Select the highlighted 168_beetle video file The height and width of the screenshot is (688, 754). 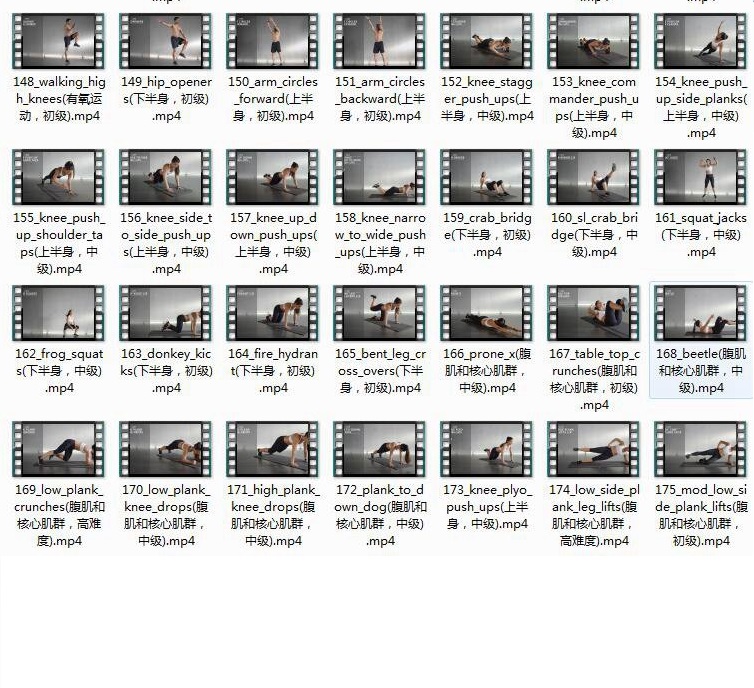click(701, 313)
